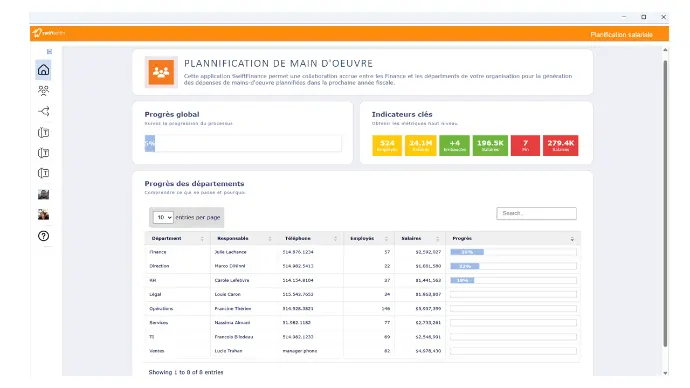690x388 pixels.
Task: Open the people group sidebar icon
Action: pos(43,91)
